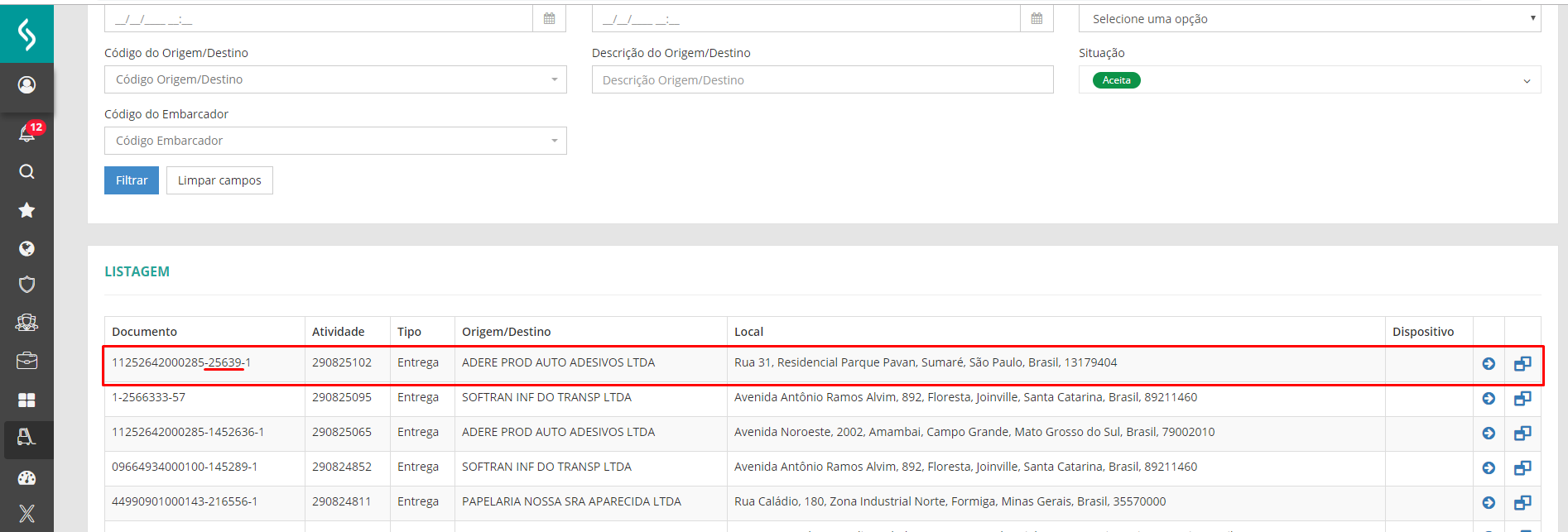Open favorites star in the sidebar
Image resolution: width=1568 pixels, height=532 pixels.
[x=27, y=210]
